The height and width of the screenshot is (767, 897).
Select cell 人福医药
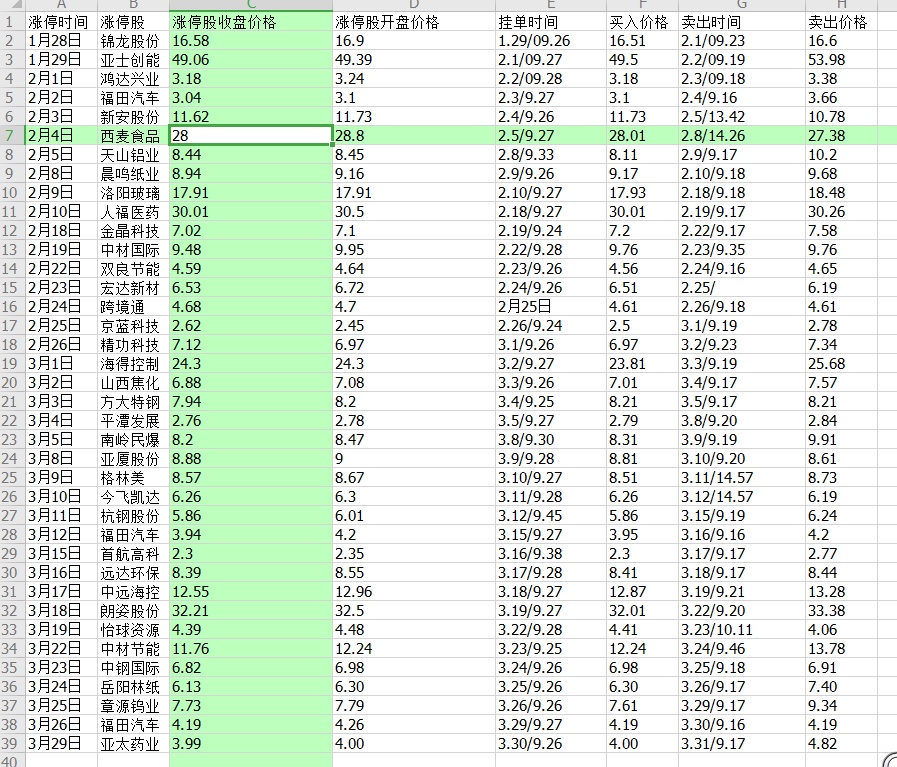133,212
